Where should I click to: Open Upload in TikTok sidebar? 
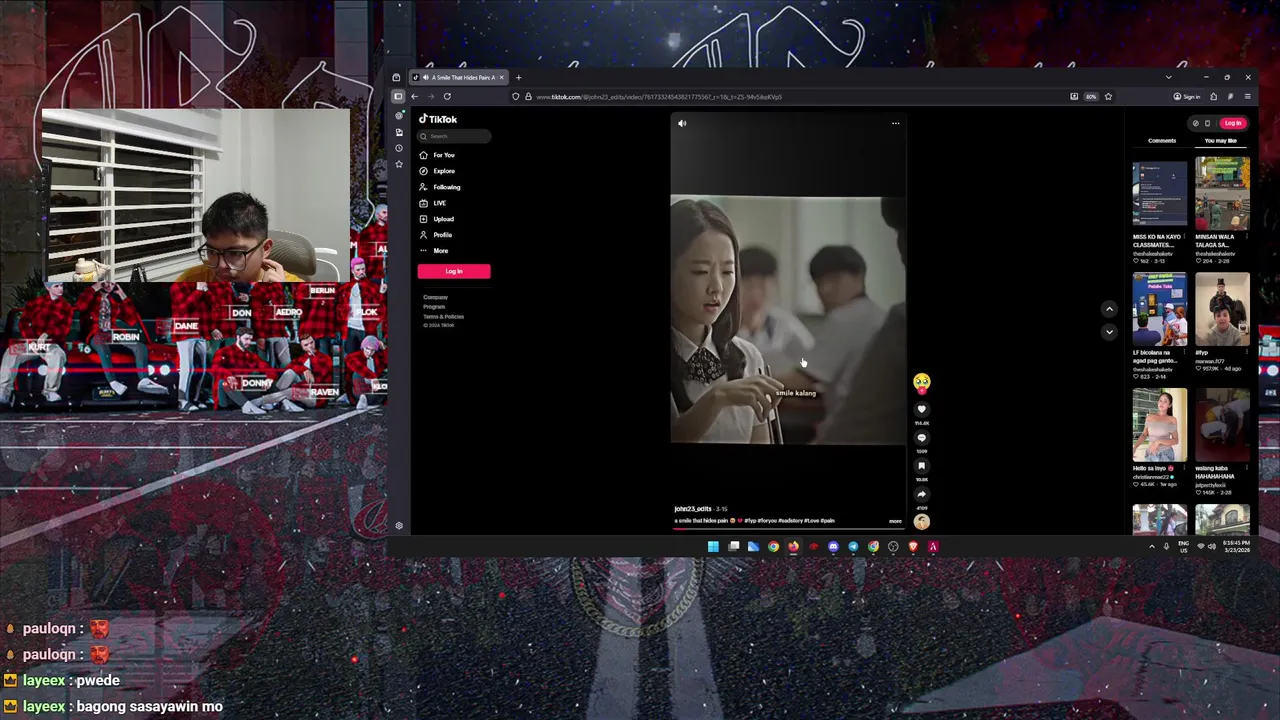(x=437, y=219)
